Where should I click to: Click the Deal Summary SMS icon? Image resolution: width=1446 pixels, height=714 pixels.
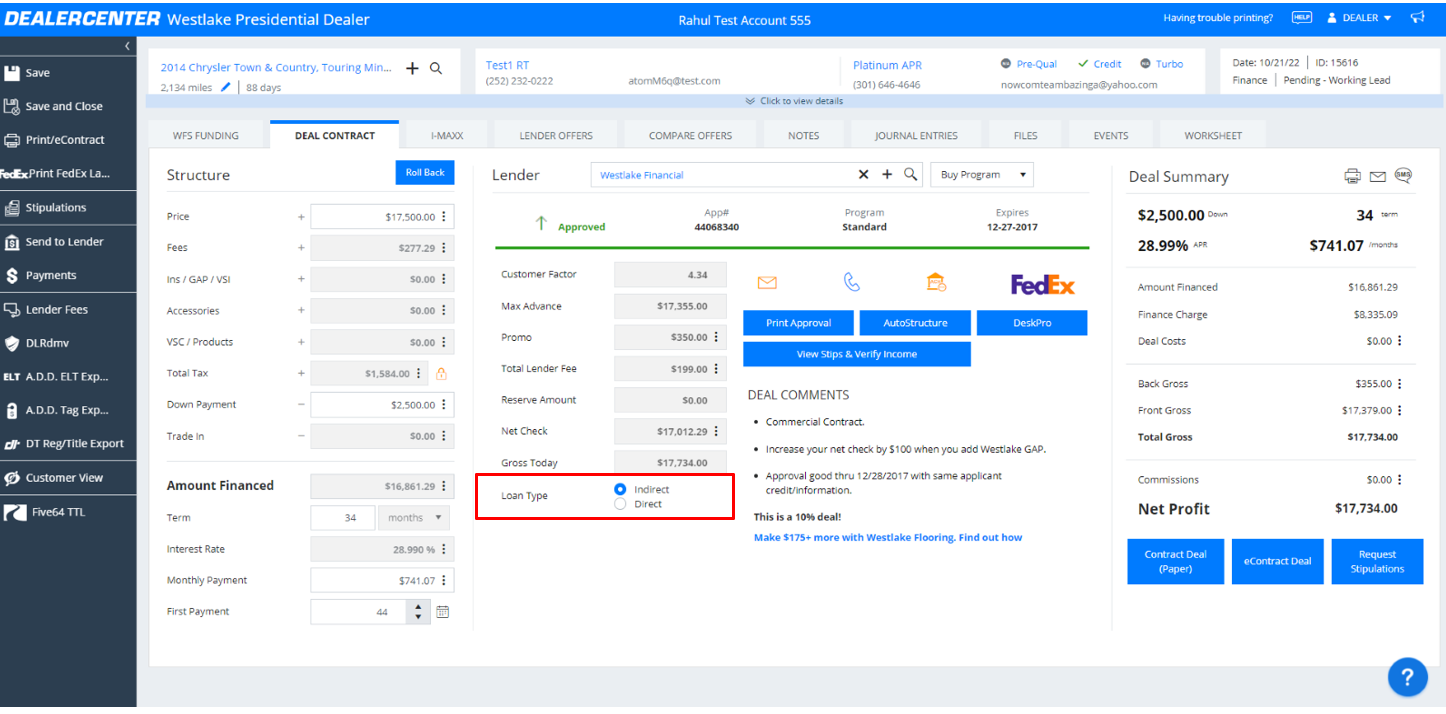click(1403, 176)
